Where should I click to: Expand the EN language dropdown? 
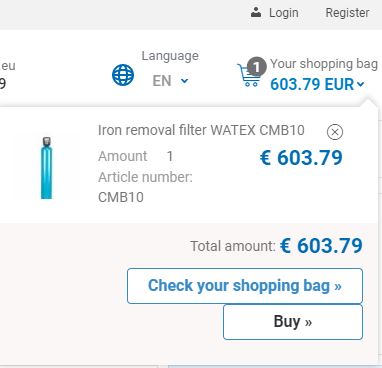coord(170,81)
